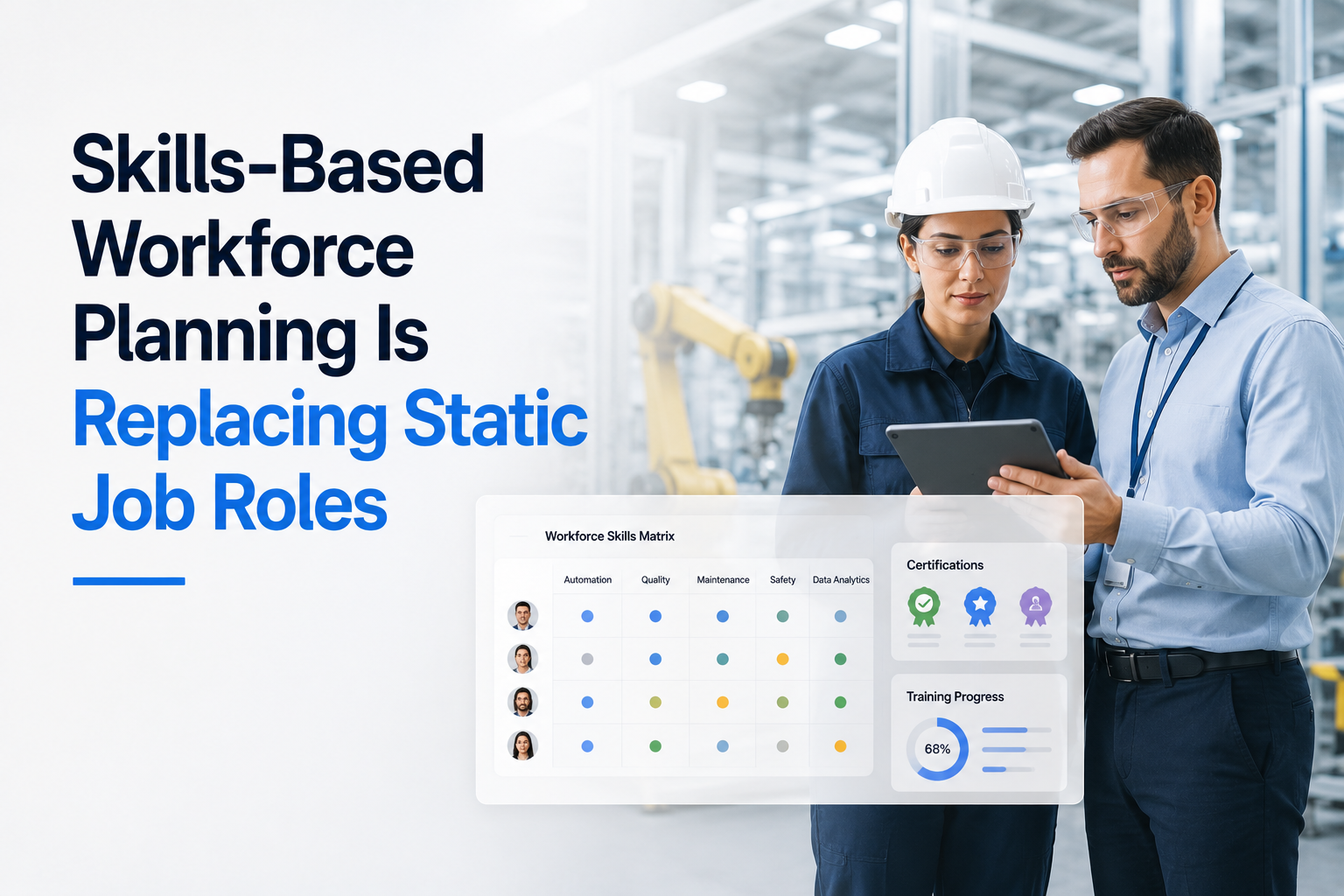This screenshot has height=896, width=1344.
Task: Click the 68% training progress donut
Action: click(937, 749)
